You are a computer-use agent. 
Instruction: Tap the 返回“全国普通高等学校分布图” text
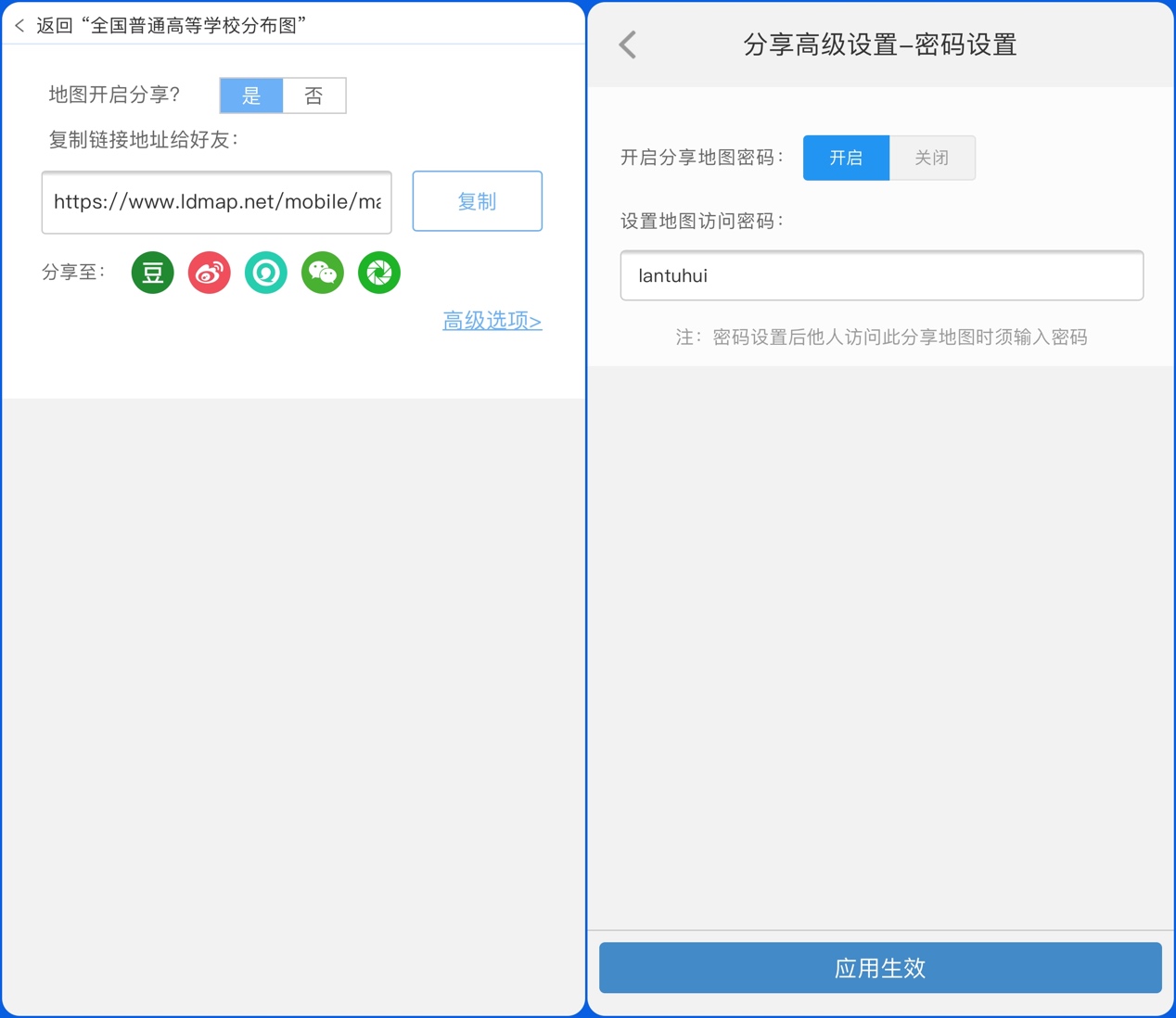click(x=172, y=26)
